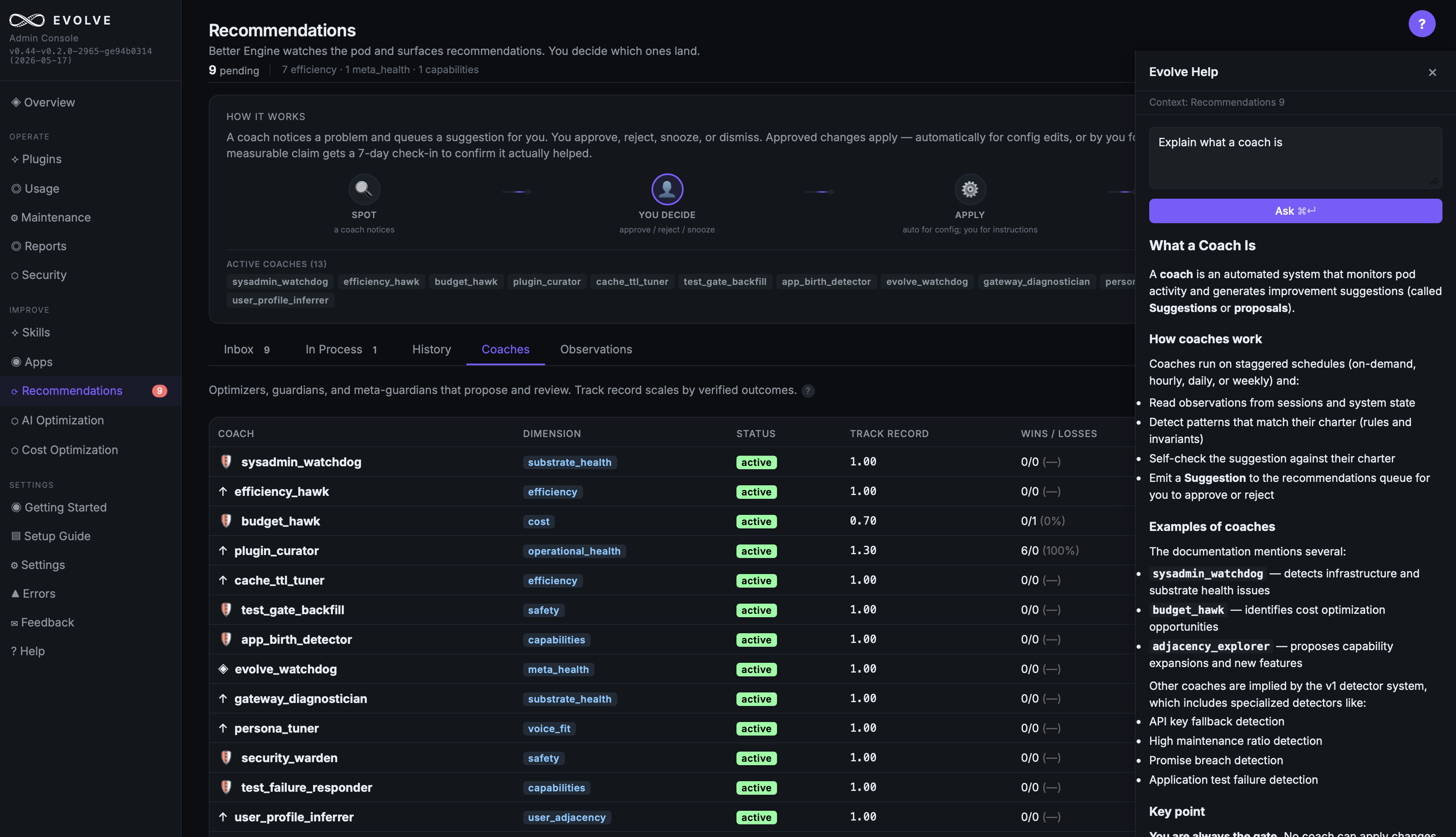View the Errors page
This screenshot has height=837, width=1456.
pos(90,593)
